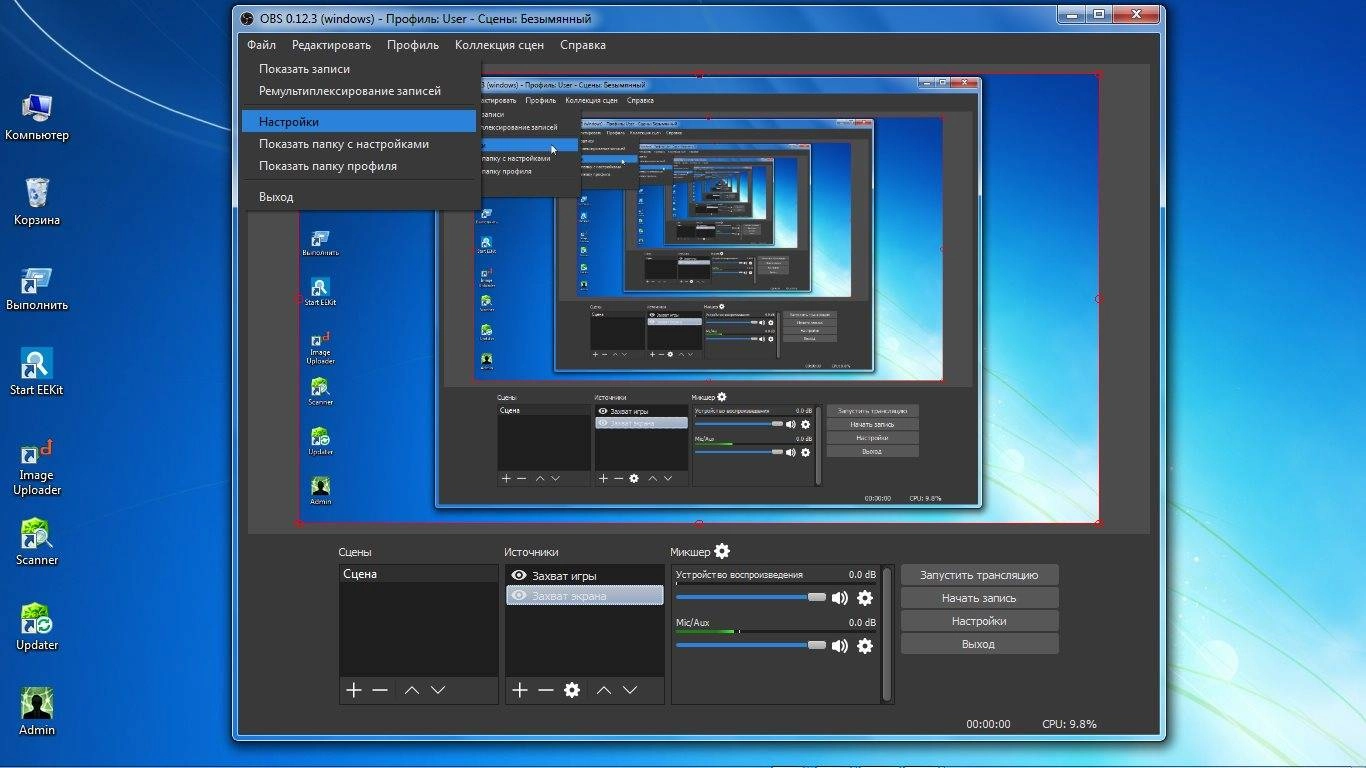
Task: Move source up arrow in Источники panel
Action: [604, 690]
